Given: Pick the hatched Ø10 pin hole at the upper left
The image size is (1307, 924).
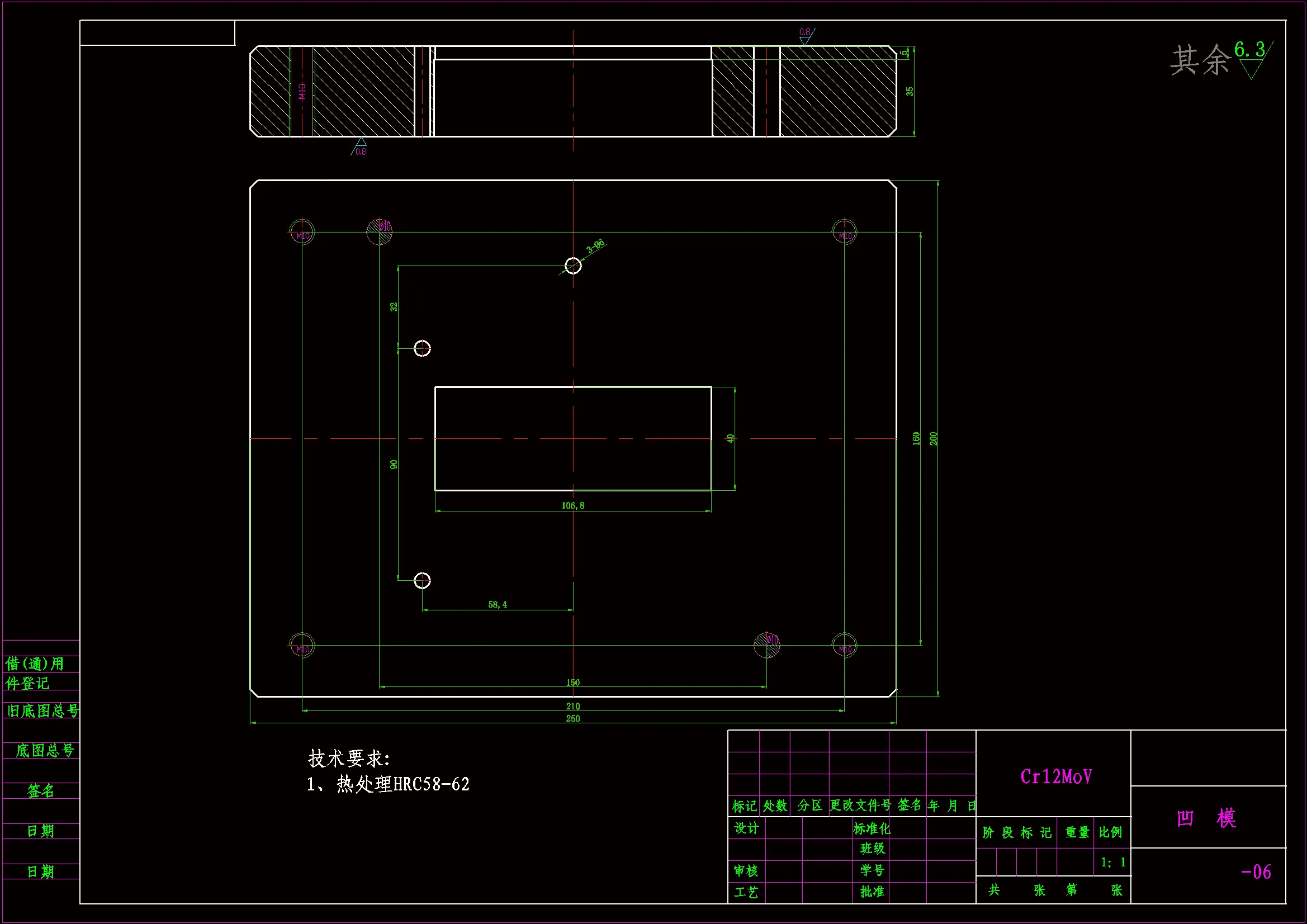Looking at the screenshot, I should [380, 232].
